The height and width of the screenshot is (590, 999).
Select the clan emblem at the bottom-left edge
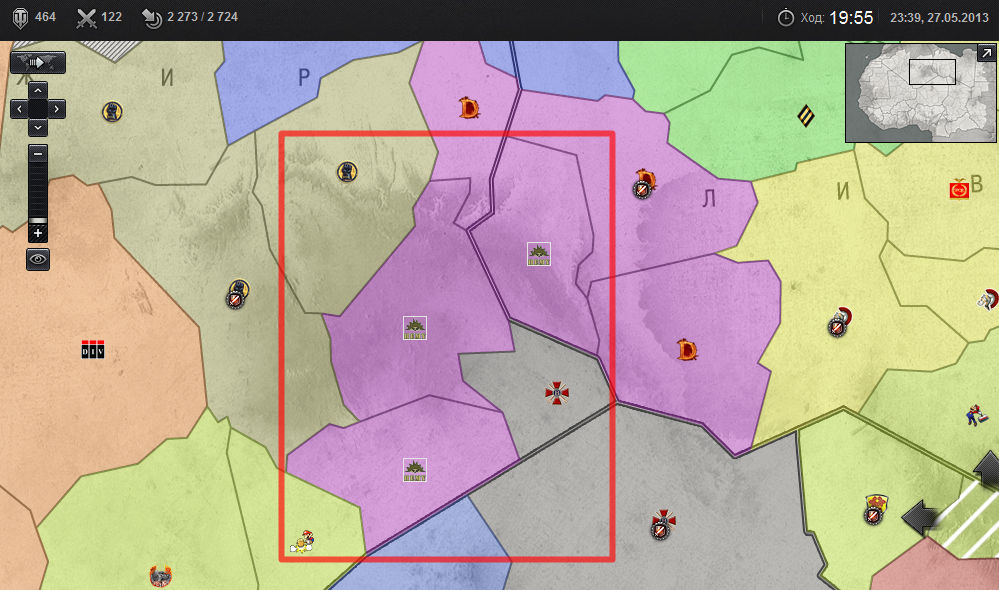click(161, 576)
